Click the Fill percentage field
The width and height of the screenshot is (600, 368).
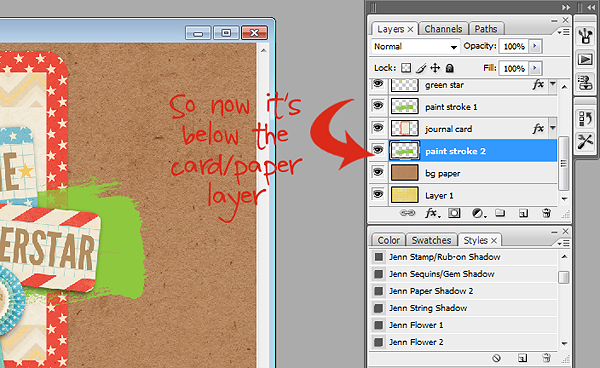click(514, 68)
